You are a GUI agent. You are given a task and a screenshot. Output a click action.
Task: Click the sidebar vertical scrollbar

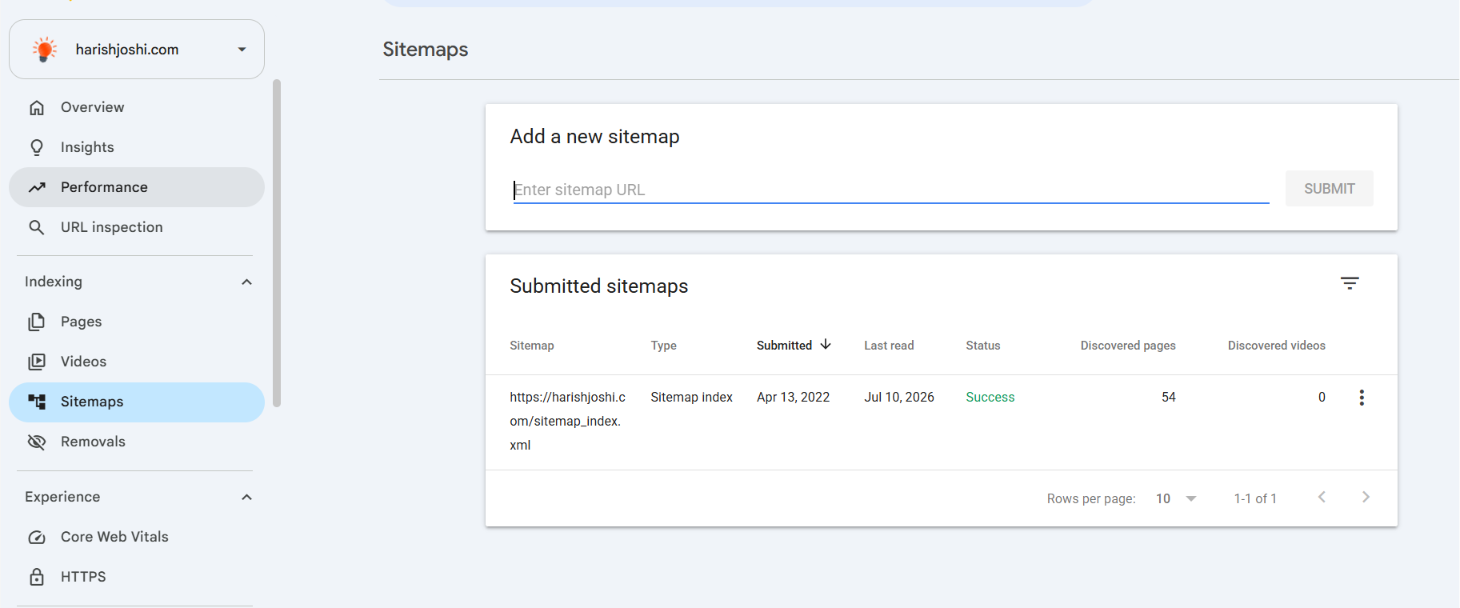coord(277,243)
